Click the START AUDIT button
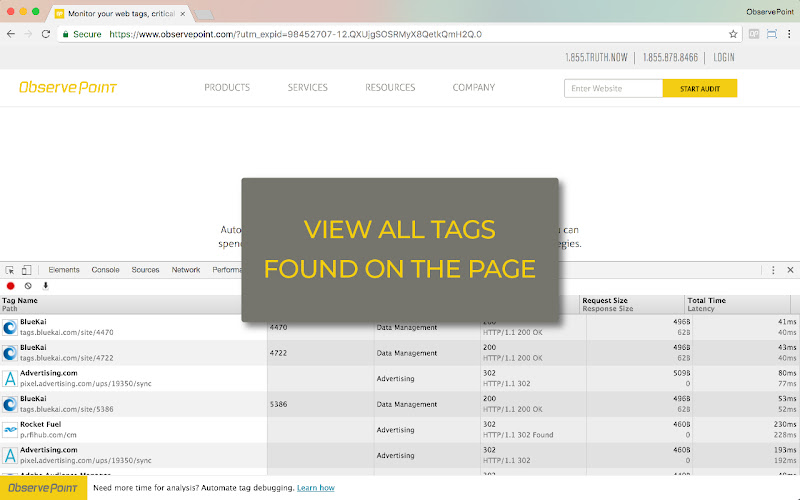This screenshot has width=800, height=500. [700, 88]
